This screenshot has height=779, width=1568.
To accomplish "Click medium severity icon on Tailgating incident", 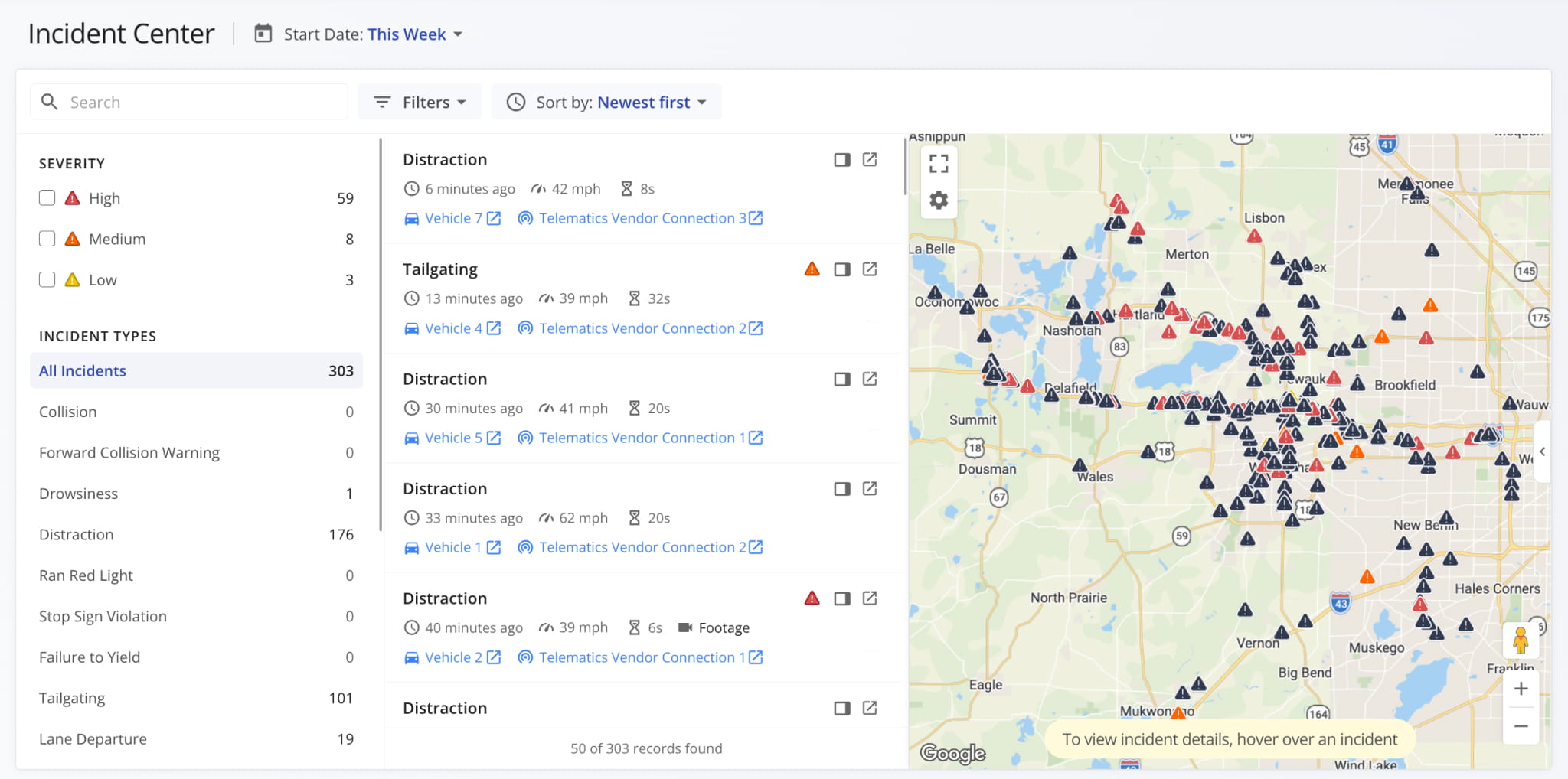I will pos(812,269).
